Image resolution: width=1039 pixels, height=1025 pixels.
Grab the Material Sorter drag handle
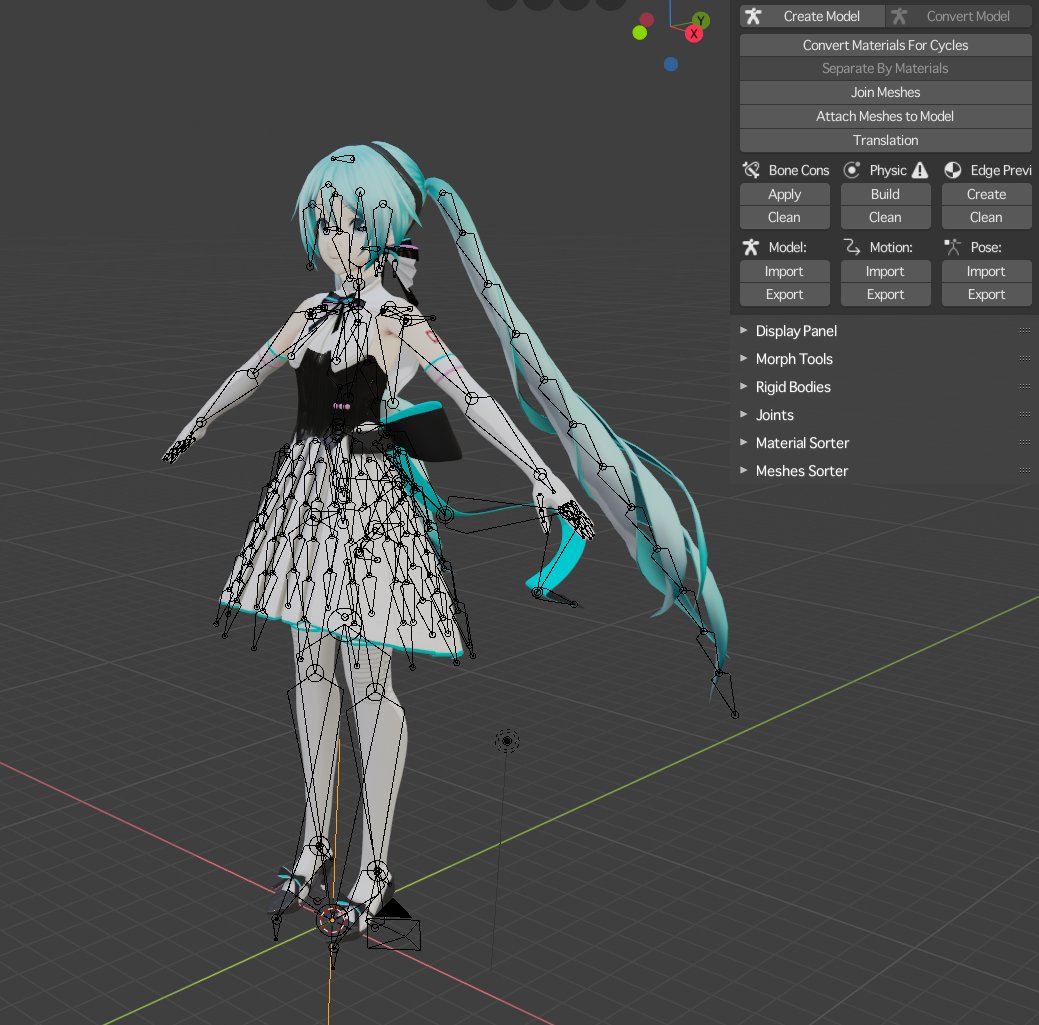point(1024,443)
